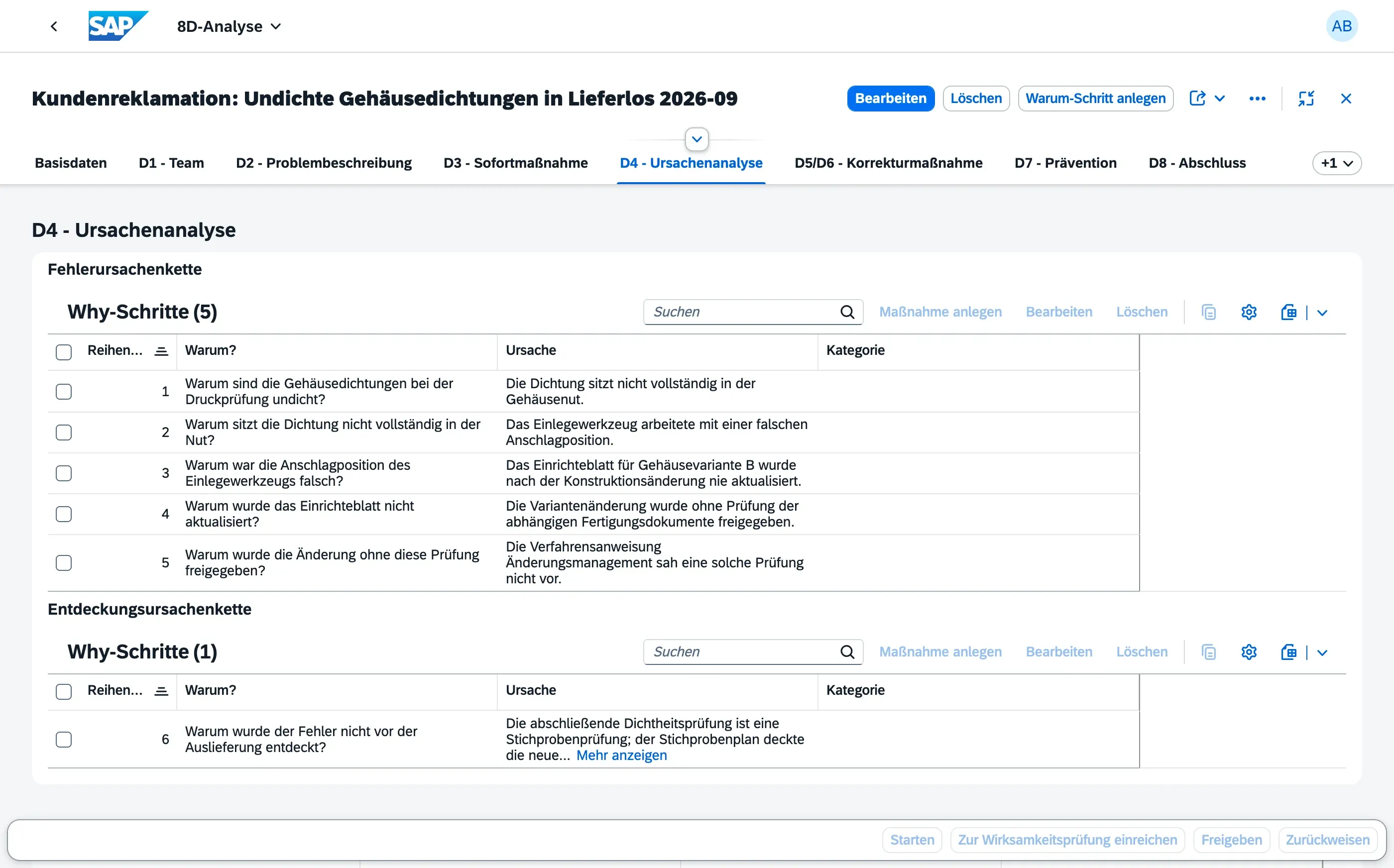Click the Mehr anzeigen link
This screenshot has width=1394, height=868.
622,756
